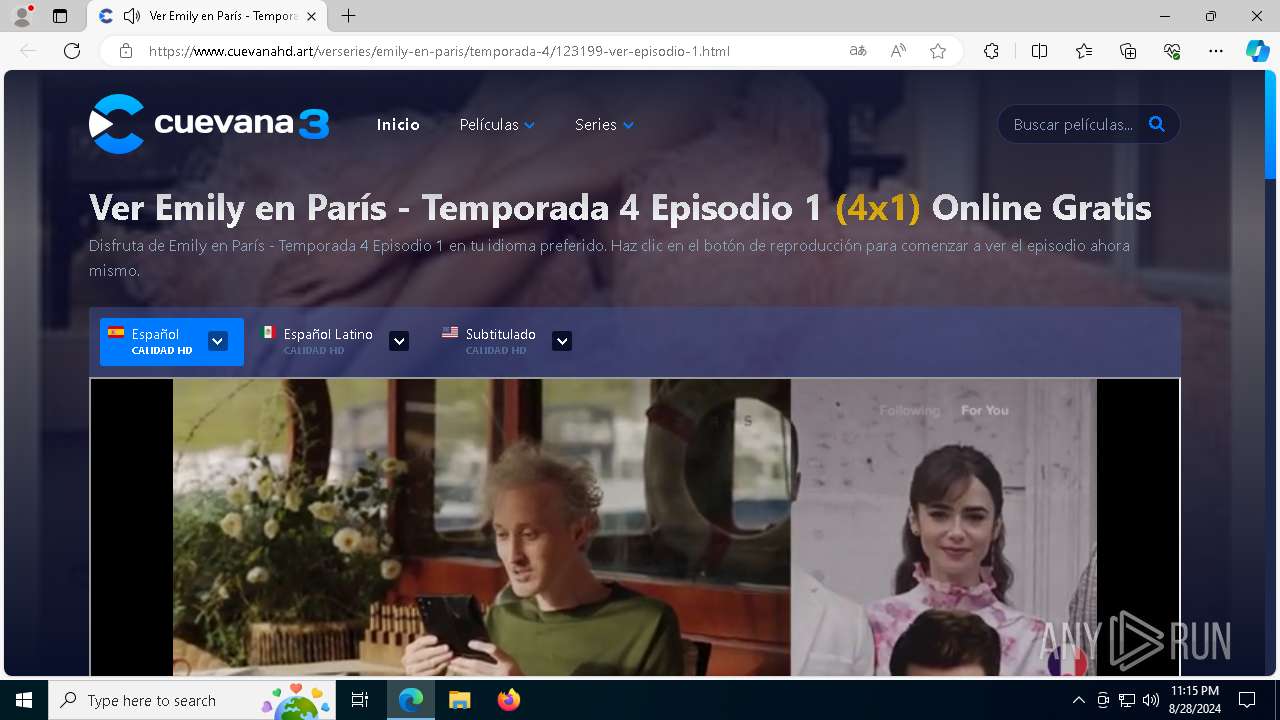Launch Firefox from the taskbar
Image resolution: width=1280 pixels, height=720 pixels.
coord(508,700)
